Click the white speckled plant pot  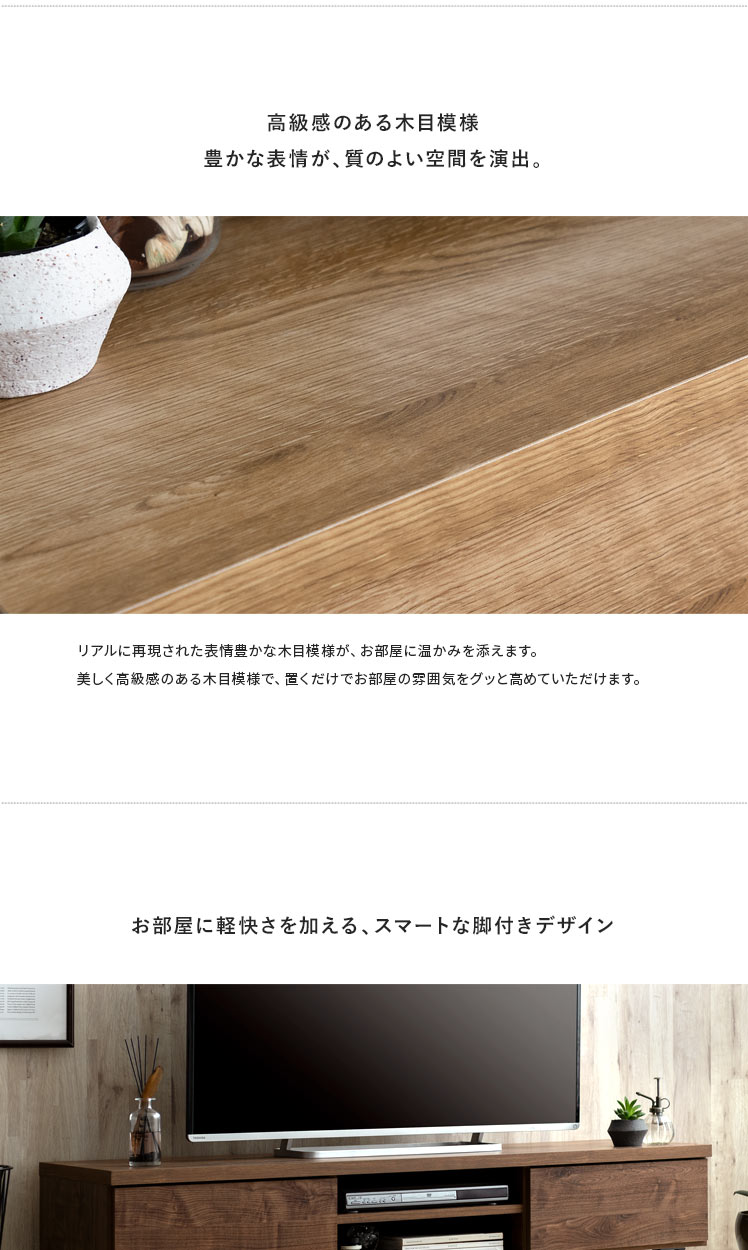point(62,303)
